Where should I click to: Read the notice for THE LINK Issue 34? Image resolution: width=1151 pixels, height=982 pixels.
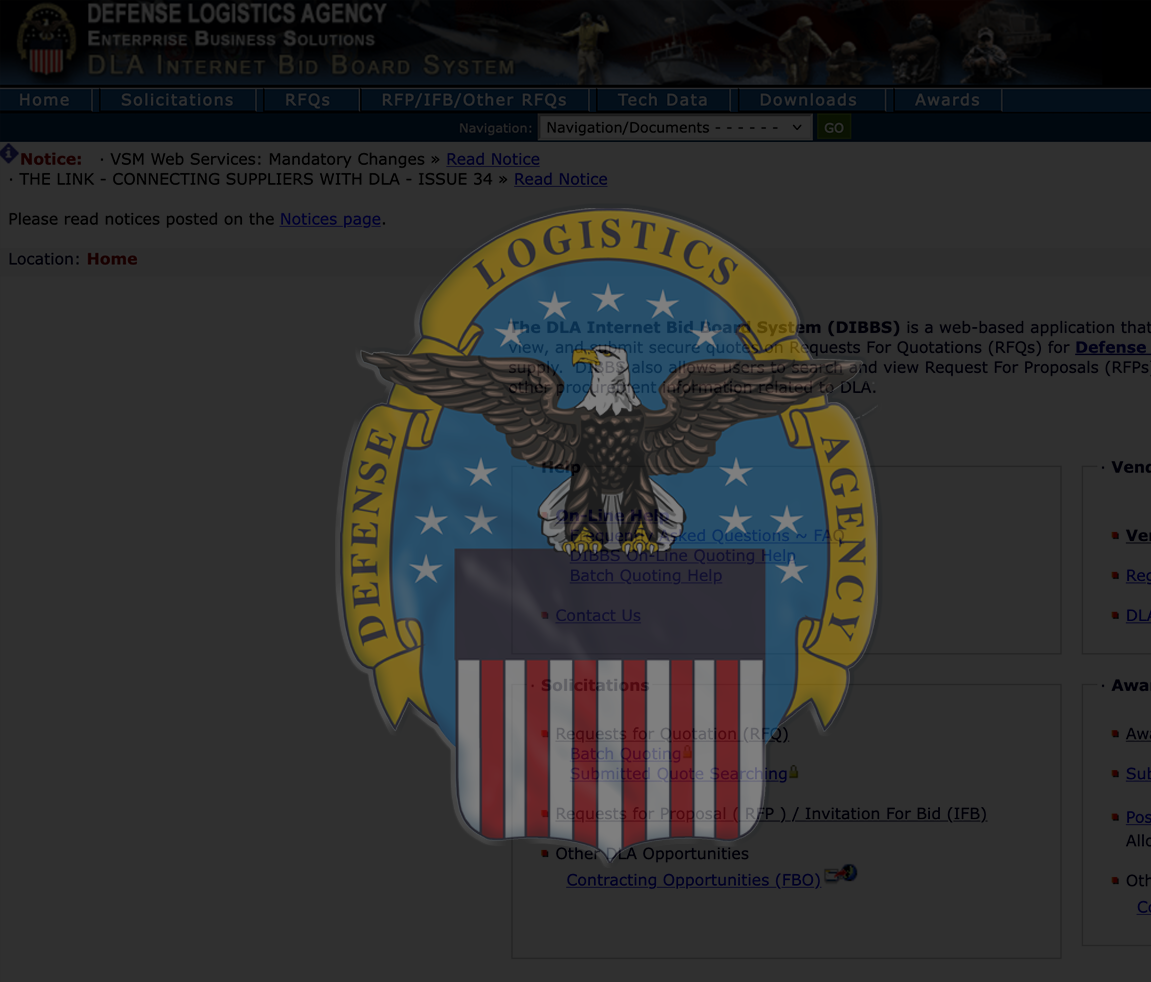[x=560, y=179]
